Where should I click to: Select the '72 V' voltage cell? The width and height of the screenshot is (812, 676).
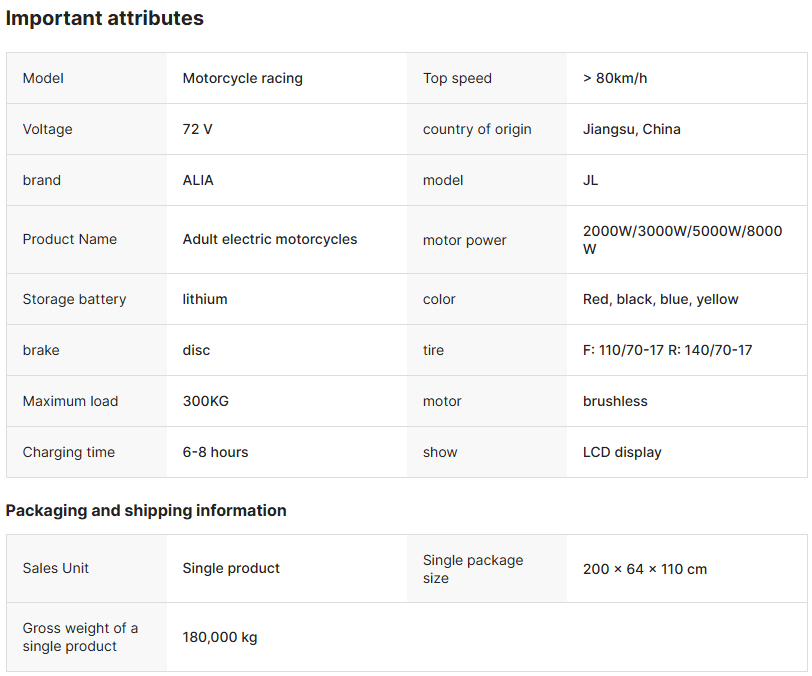197,129
